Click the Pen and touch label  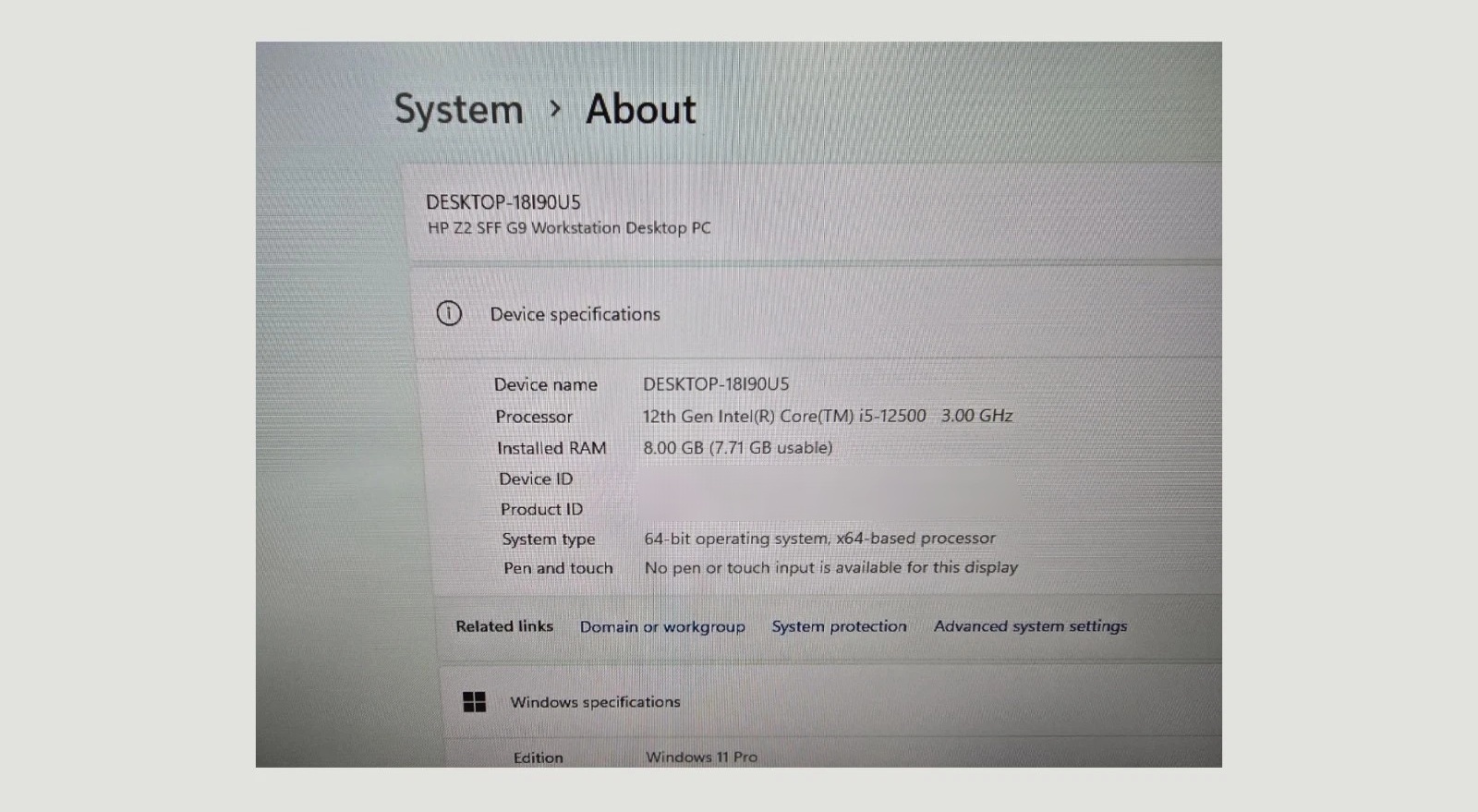(x=558, y=568)
